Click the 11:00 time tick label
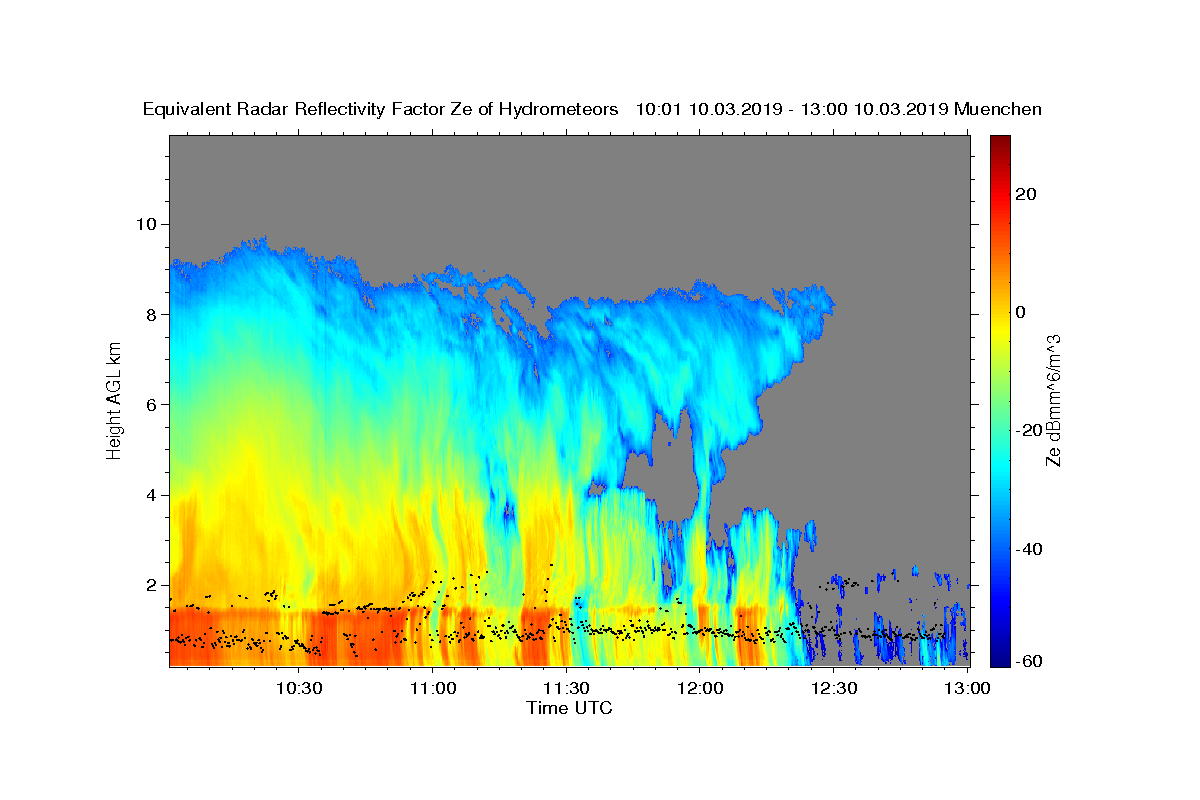1200x800 pixels. pos(433,688)
